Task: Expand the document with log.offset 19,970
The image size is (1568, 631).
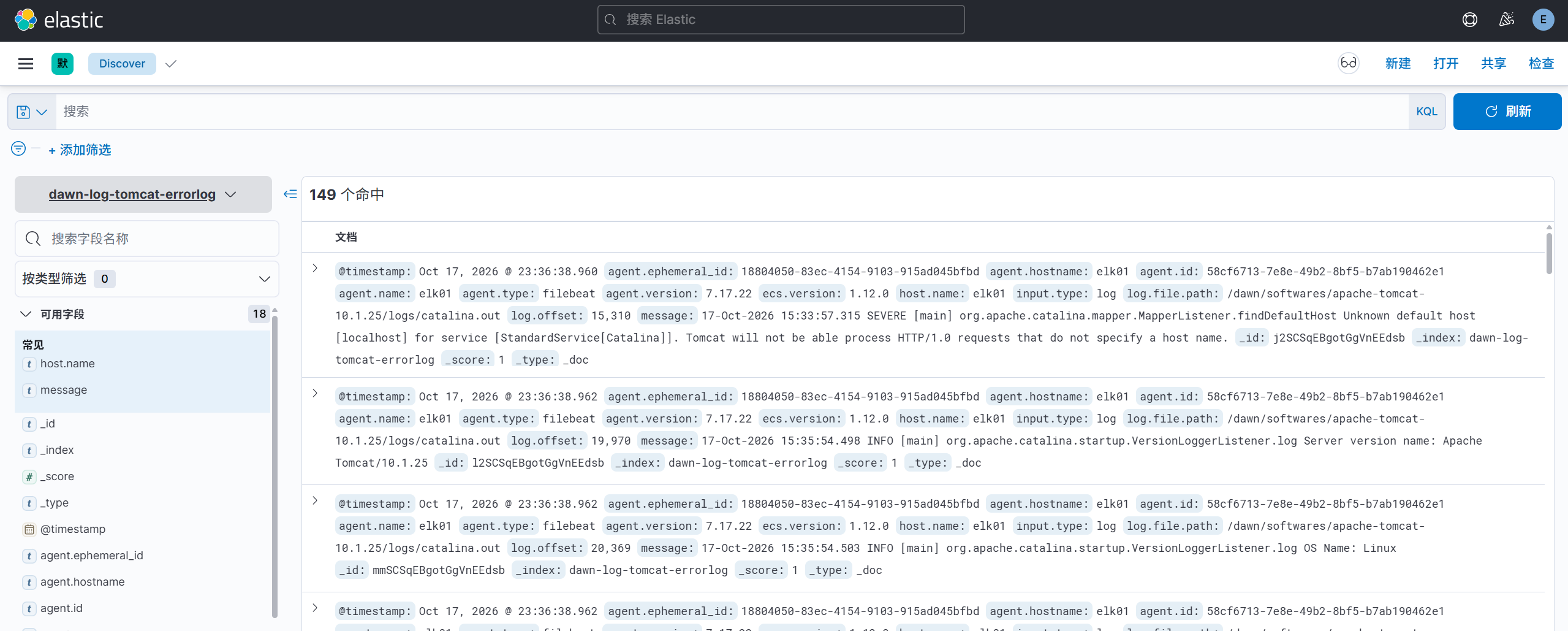Action: tap(315, 393)
